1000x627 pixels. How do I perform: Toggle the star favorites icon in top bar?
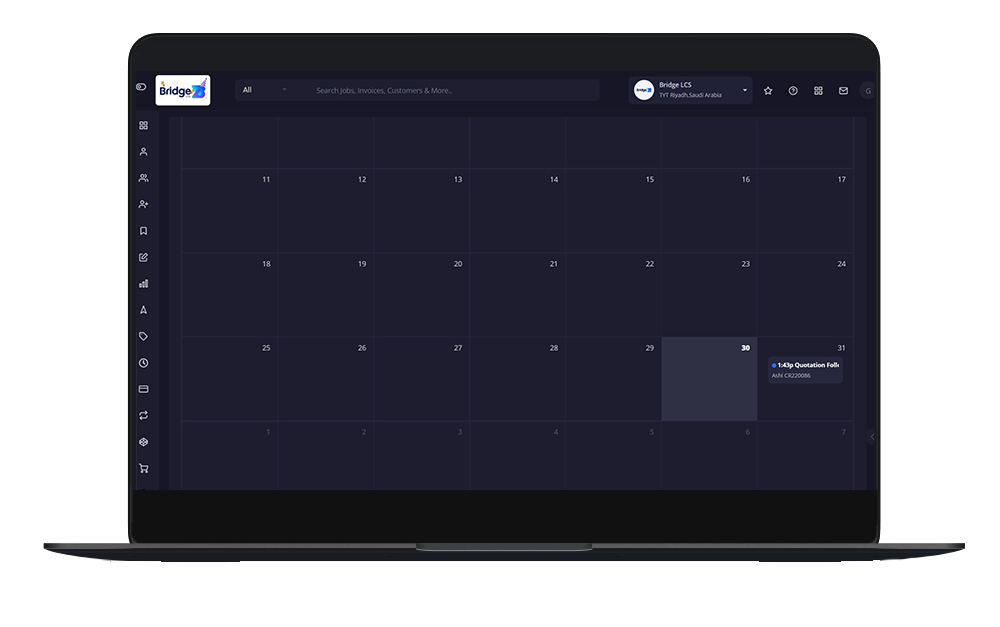tap(767, 90)
